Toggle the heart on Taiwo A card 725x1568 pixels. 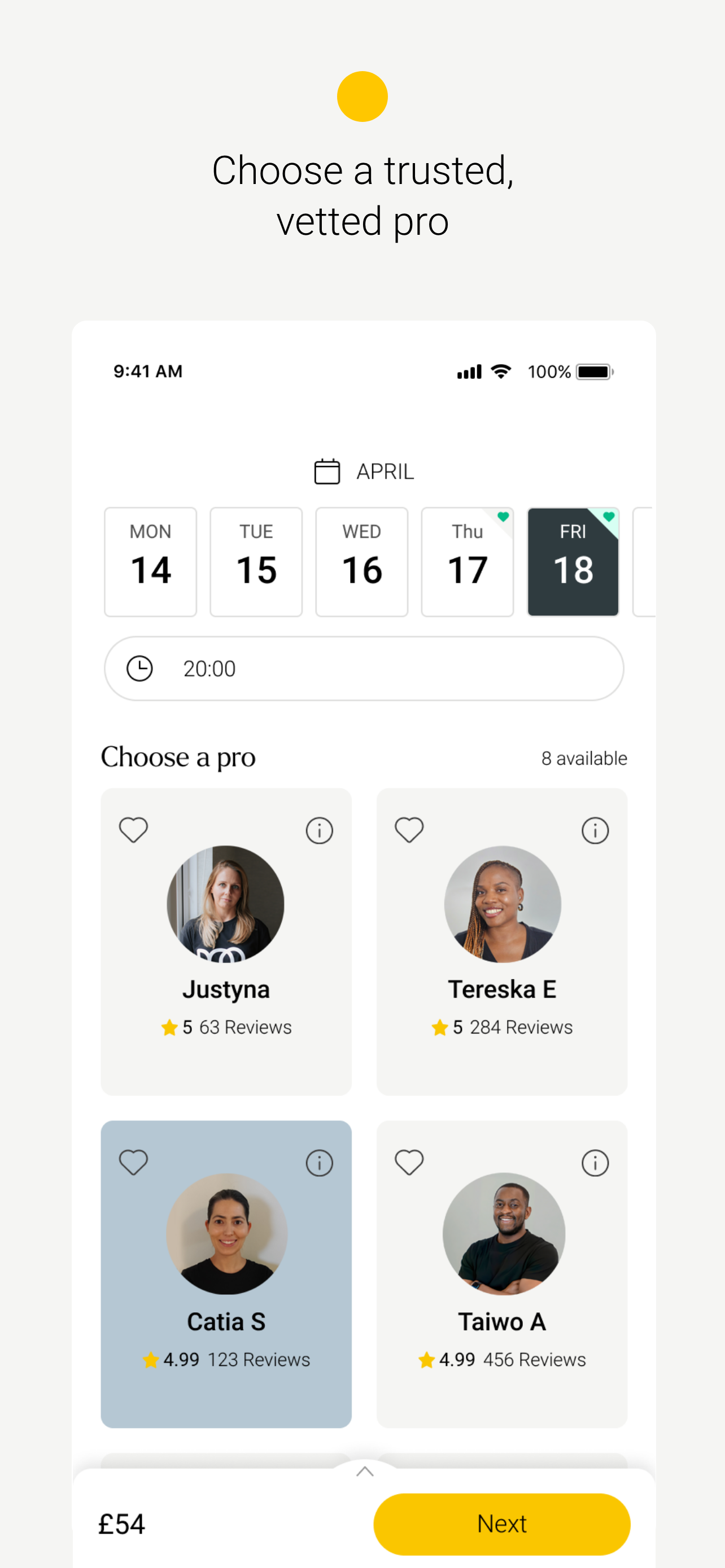point(409,1162)
